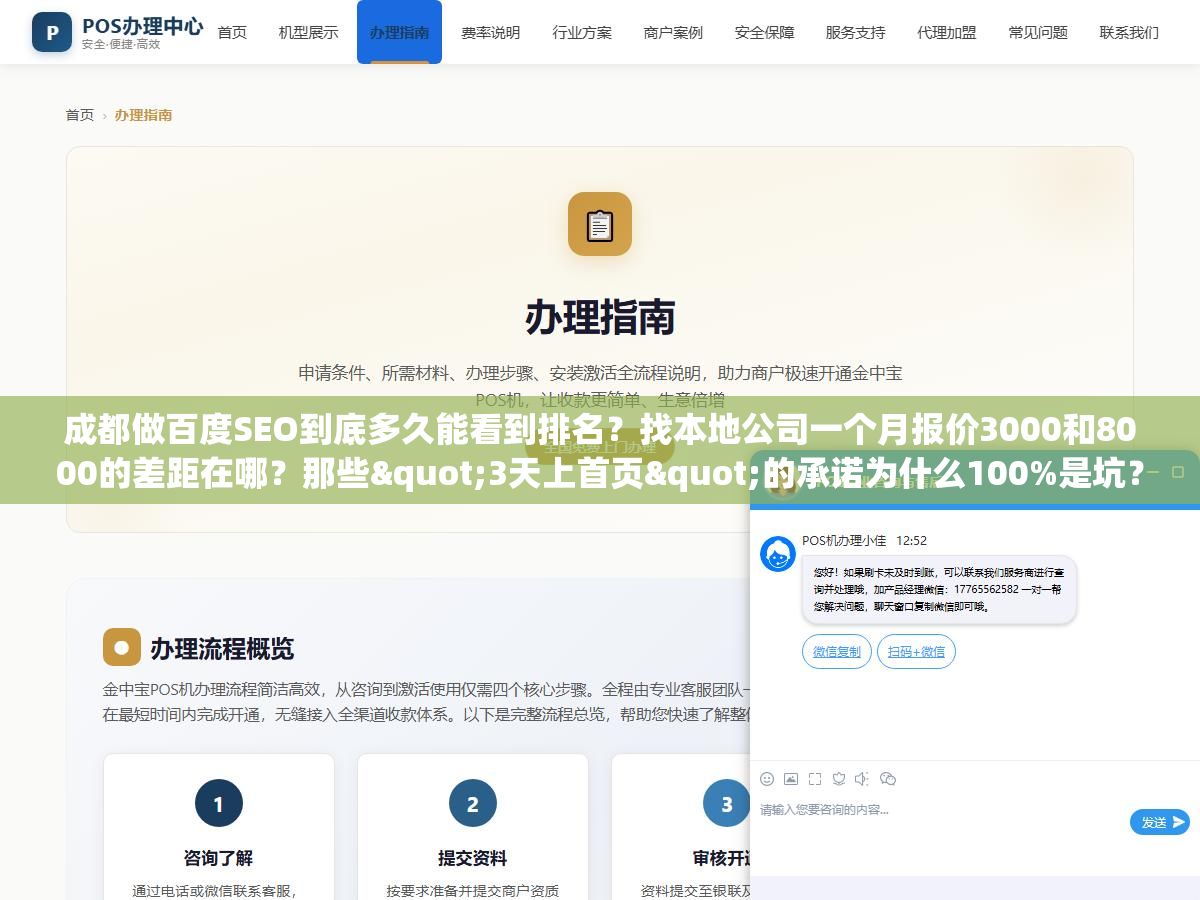Open the 行业方案 navigation item
This screenshot has height=900, width=1200.
(582, 32)
